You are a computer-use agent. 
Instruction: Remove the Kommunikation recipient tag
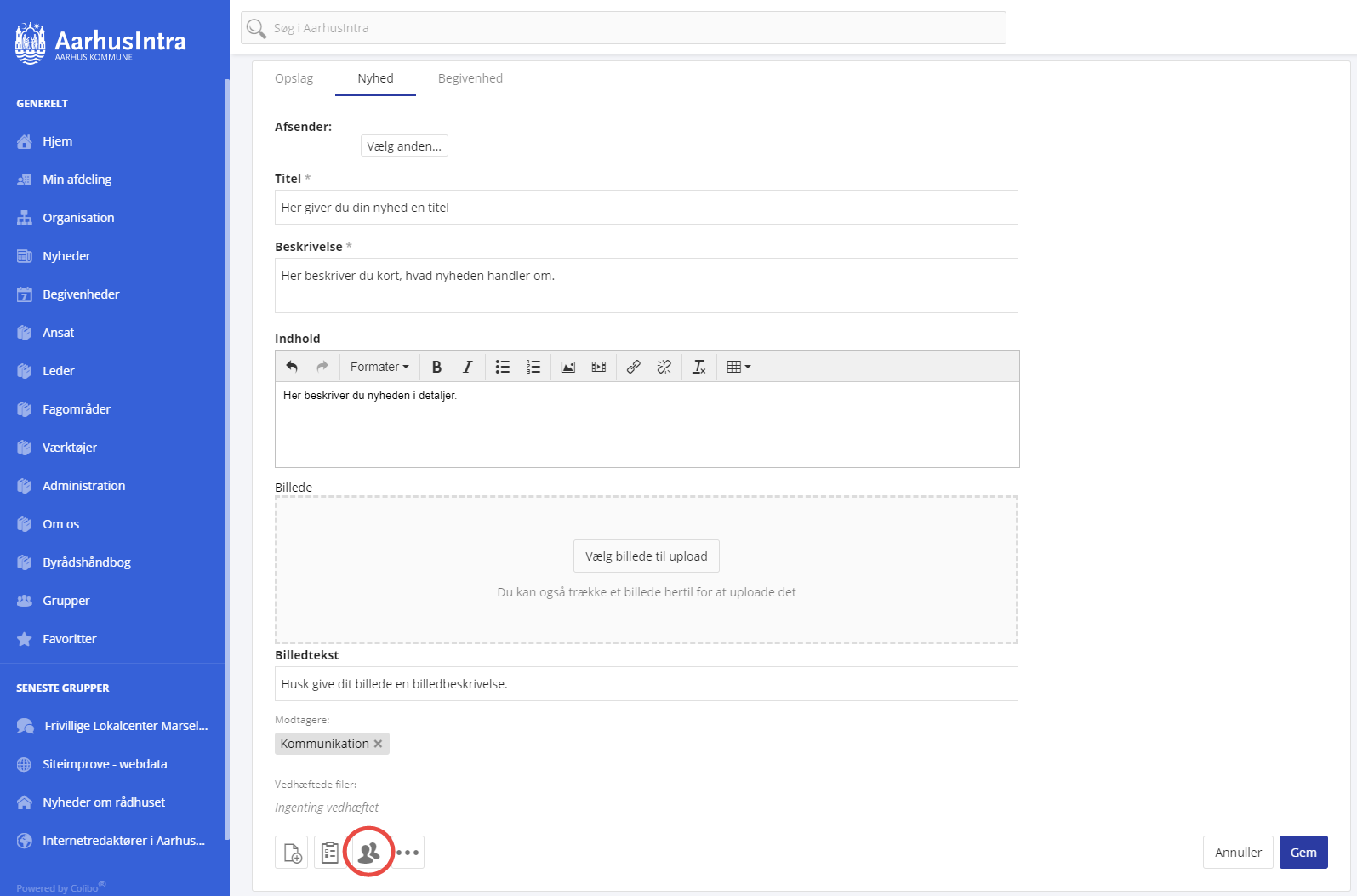pos(379,744)
